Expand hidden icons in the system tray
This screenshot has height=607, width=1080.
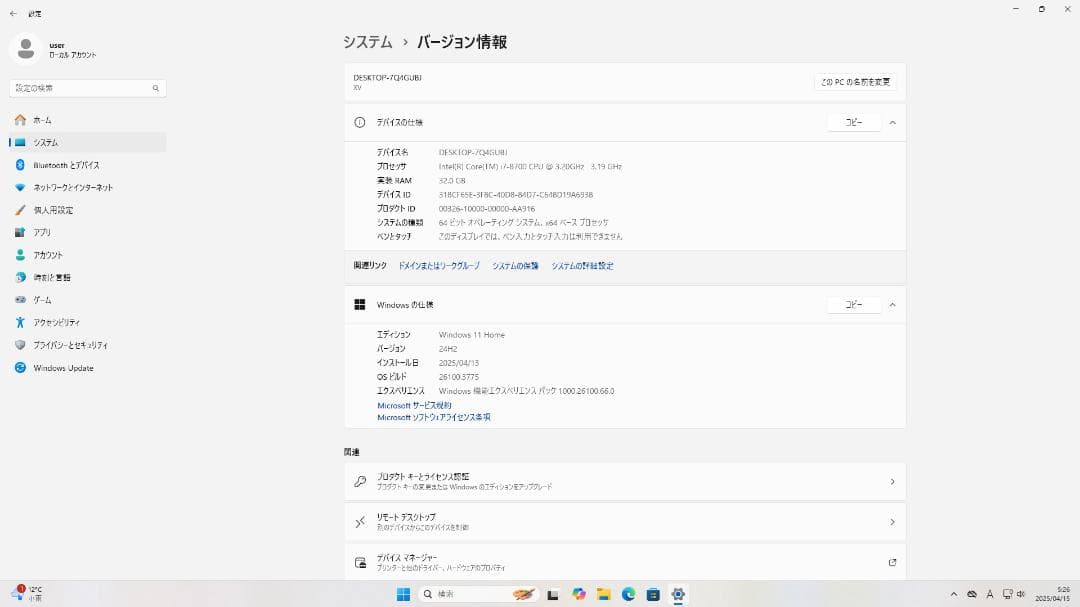click(954, 593)
